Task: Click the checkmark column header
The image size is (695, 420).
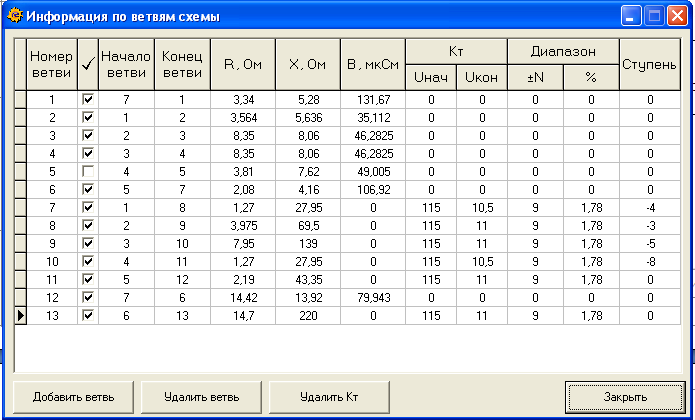Action: click(x=88, y=65)
